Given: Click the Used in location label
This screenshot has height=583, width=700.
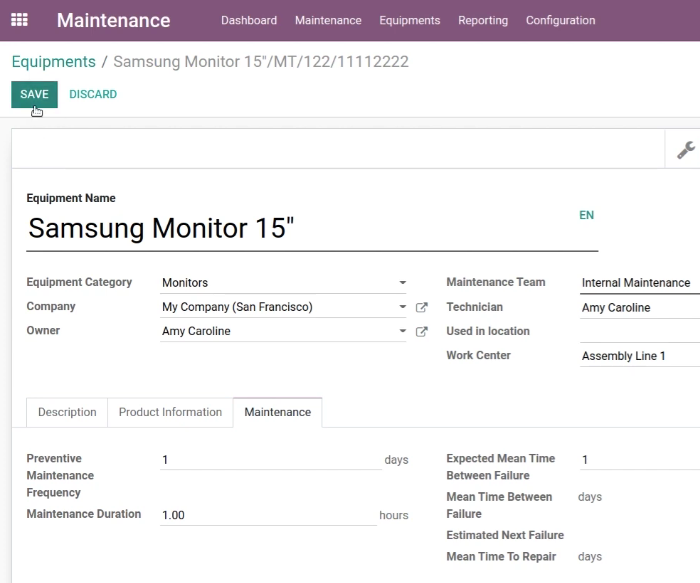Looking at the screenshot, I should point(488,331).
